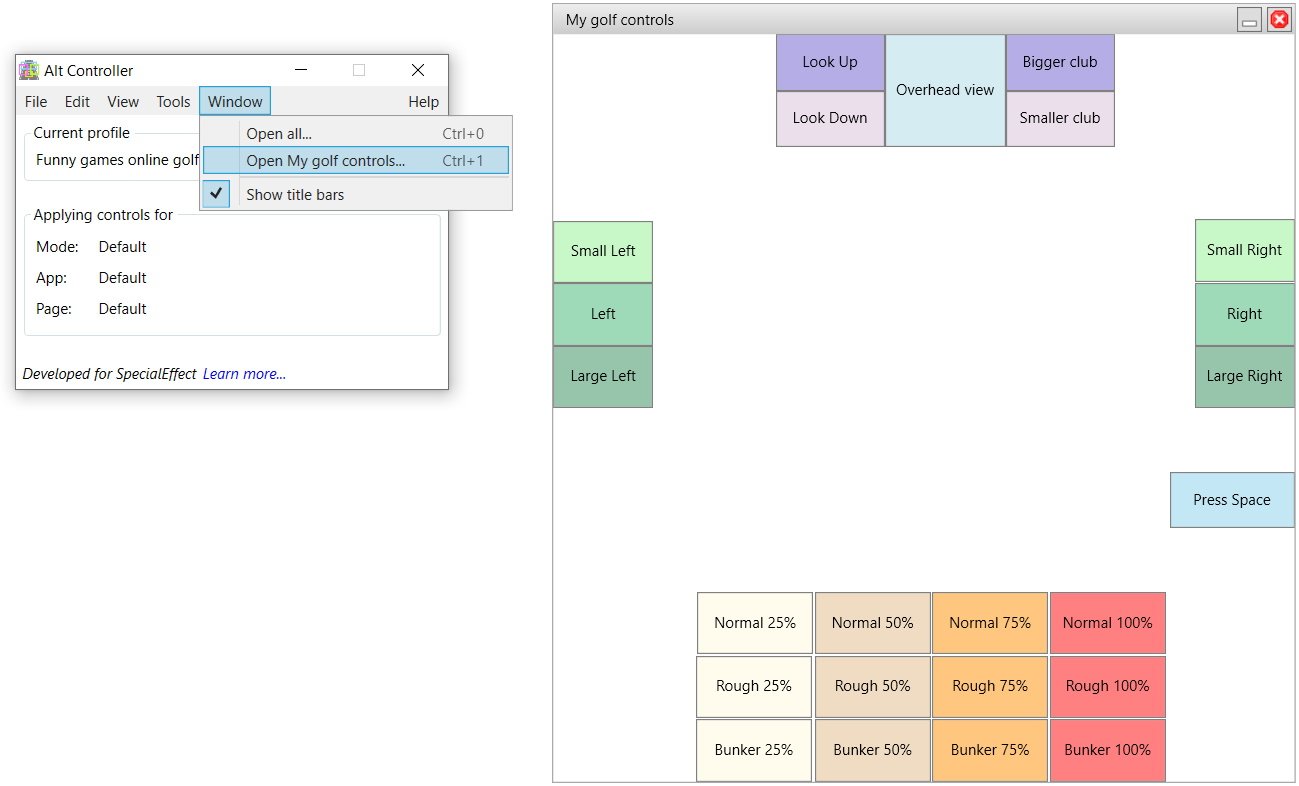The height and width of the screenshot is (786, 1299).
Task: Click the Alt Controller application icon
Action: pyautogui.click(x=28, y=70)
